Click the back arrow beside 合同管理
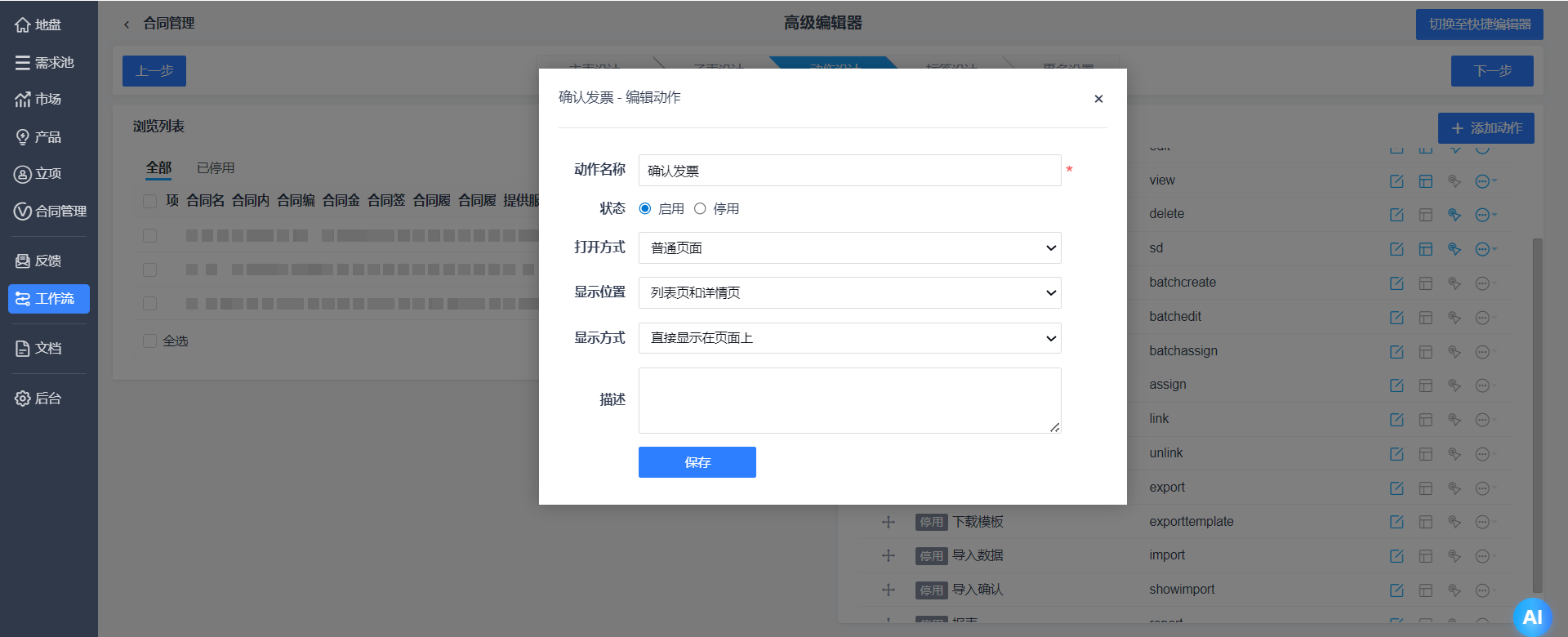The width and height of the screenshot is (1568, 637). (x=127, y=24)
